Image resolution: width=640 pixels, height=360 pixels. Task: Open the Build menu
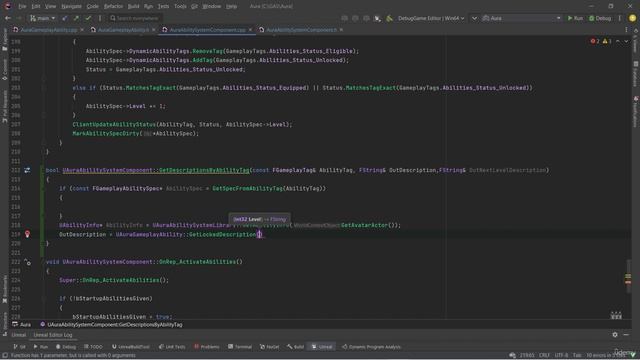pos(133,7)
